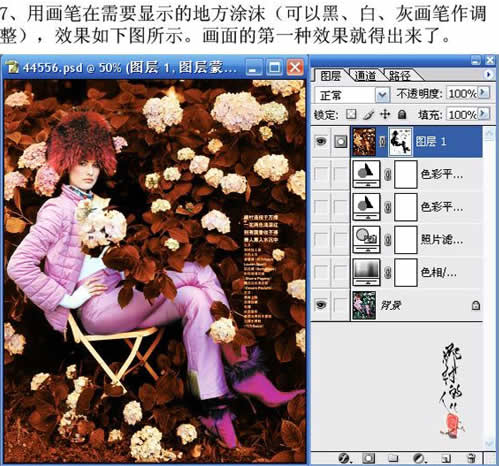Select the 色相 adjustment layer gradient thumbnail
Screen dimensions: 499x466
click(366, 272)
